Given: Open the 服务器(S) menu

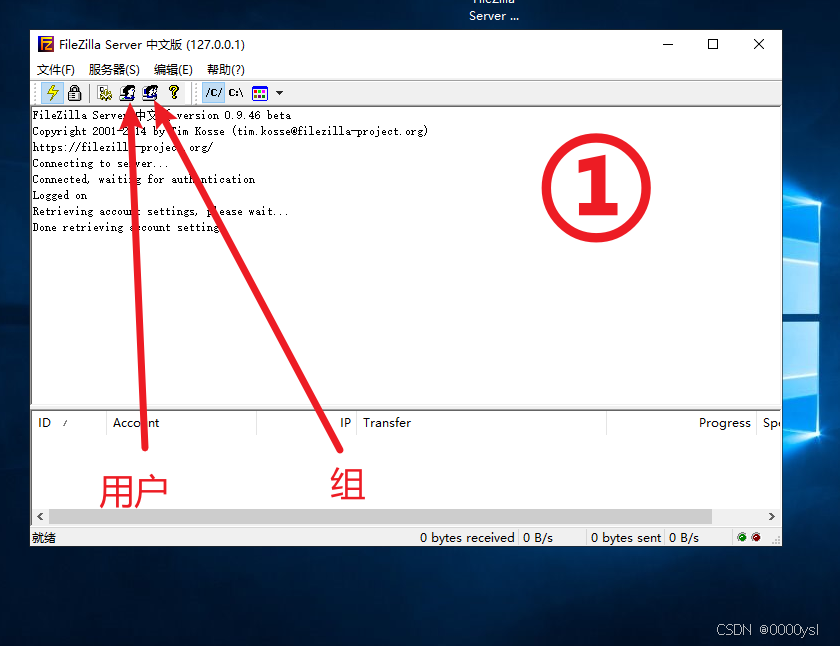Looking at the screenshot, I should 114,70.
